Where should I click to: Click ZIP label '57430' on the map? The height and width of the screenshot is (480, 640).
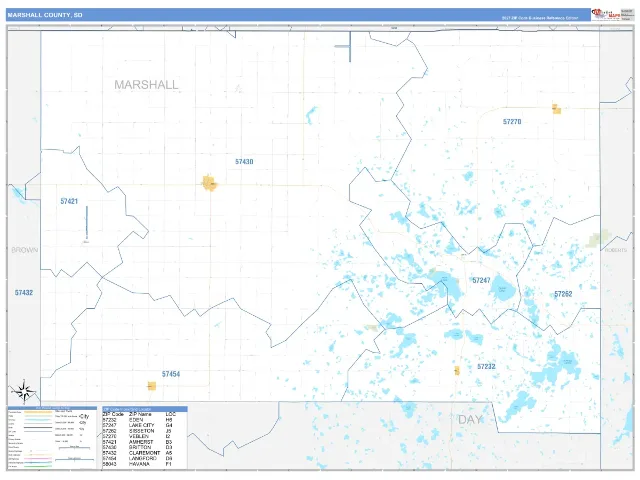point(244,162)
